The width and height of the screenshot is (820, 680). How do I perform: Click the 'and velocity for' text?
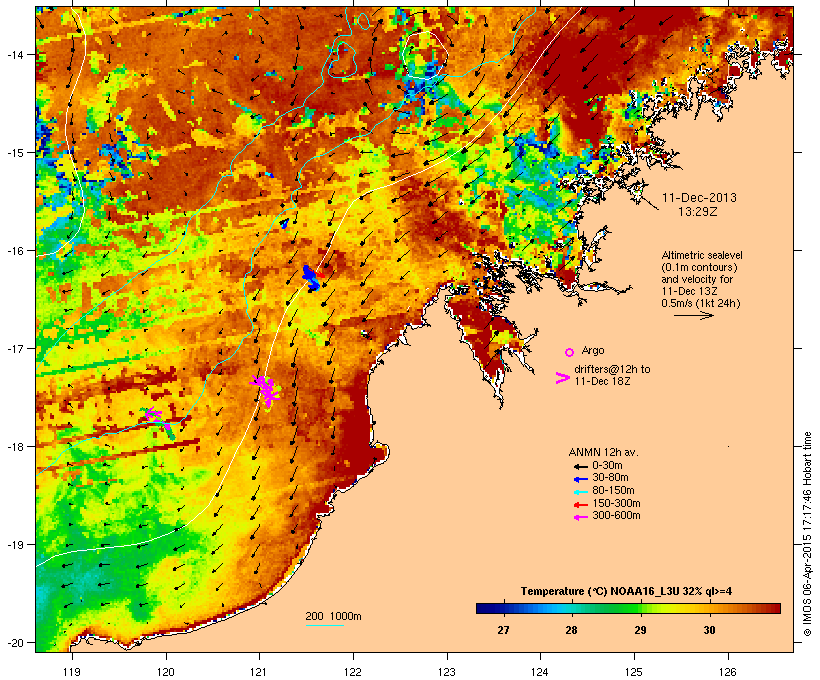697,279
